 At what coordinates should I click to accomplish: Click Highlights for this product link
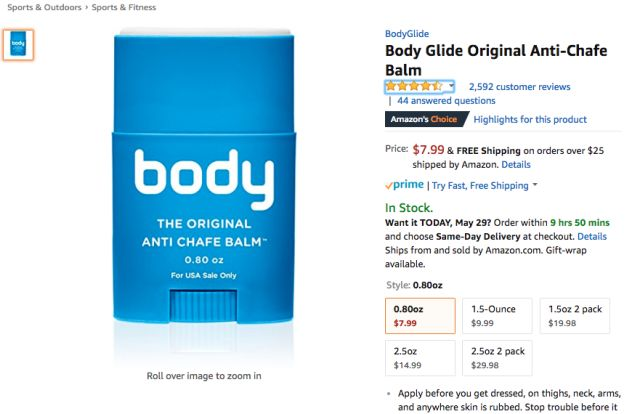click(530, 119)
